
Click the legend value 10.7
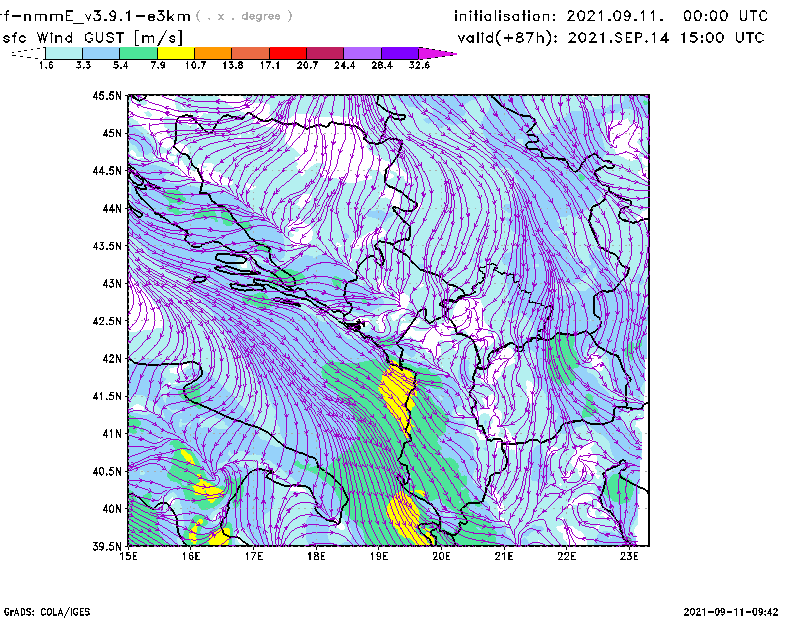click(x=195, y=65)
